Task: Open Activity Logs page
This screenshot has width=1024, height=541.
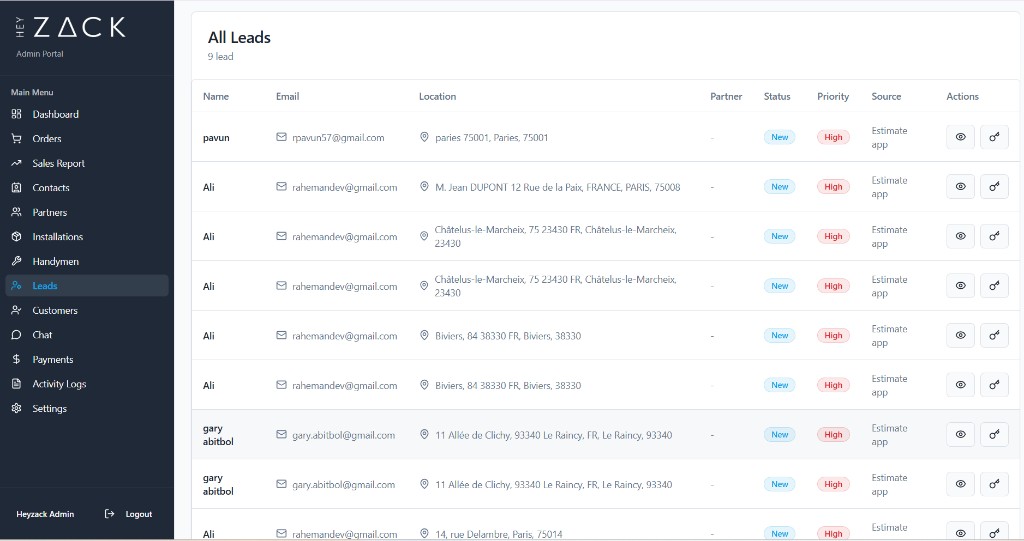Action: click(x=87, y=384)
